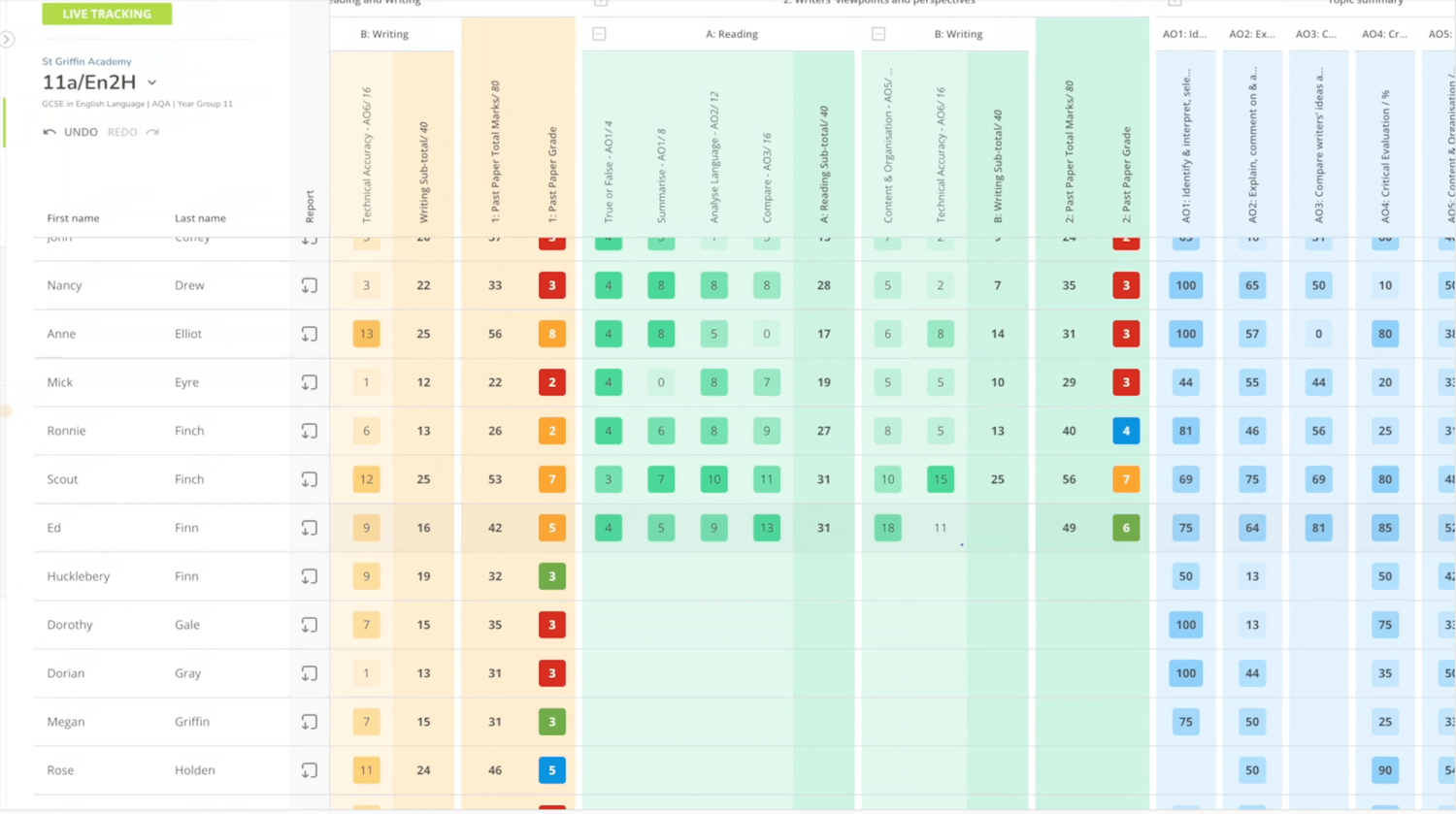This screenshot has height=814, width=1456.
Task: Open report for Dorian Gray
Action: point(309,673)
